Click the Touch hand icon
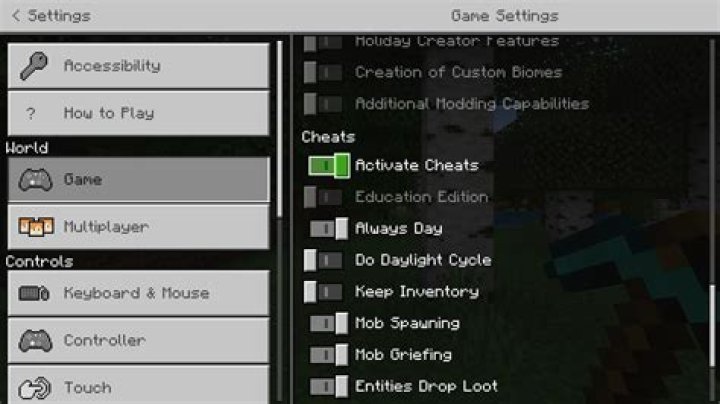 [x=35, y=388]
